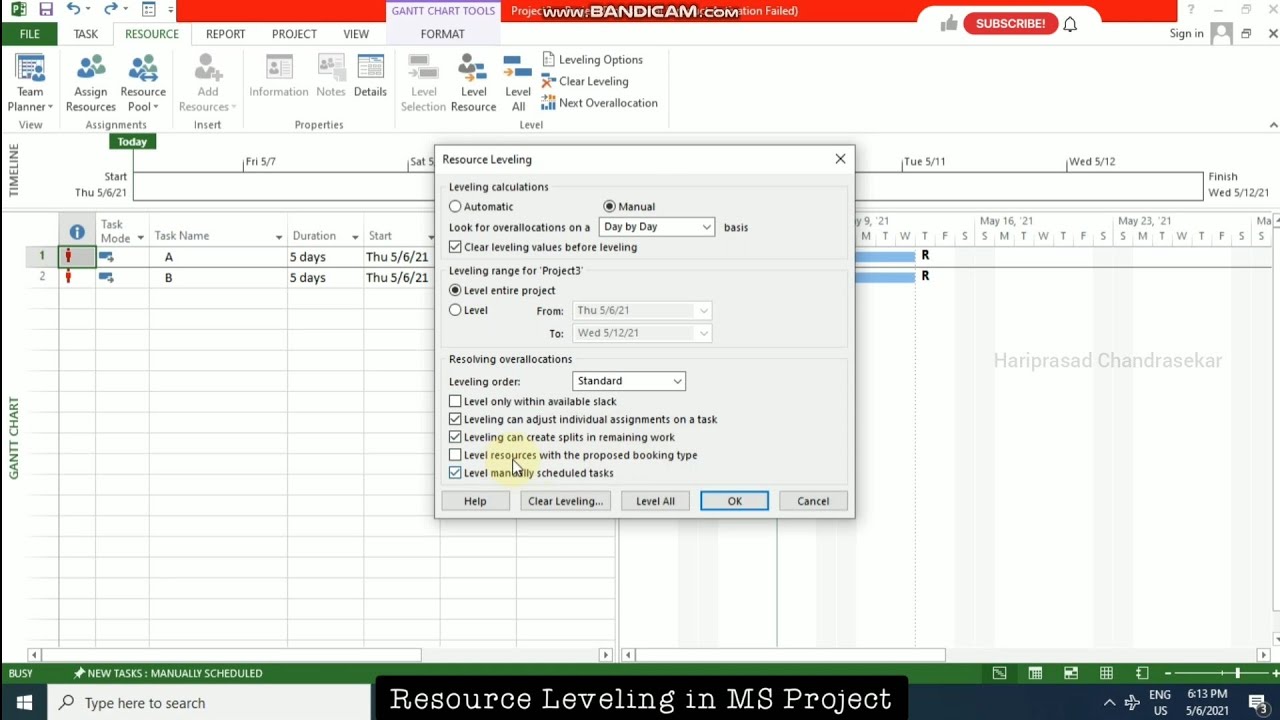The height and width of the screenshot is (720, 1280).
Task: Undo the last action
Action: [x=74, y=10]
